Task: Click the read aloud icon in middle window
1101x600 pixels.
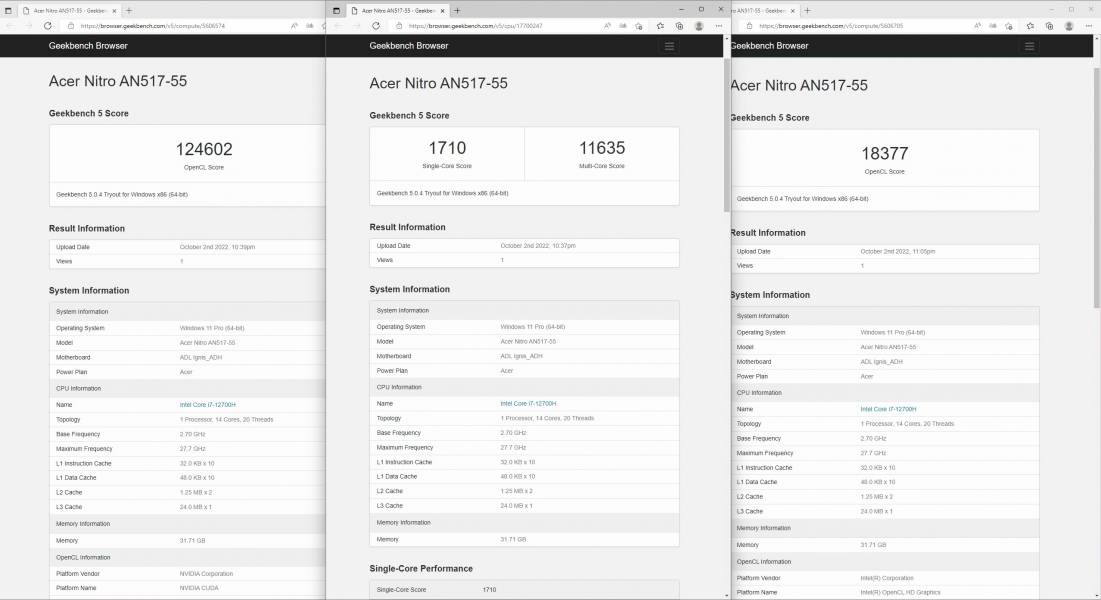Action: (x=607, y=26)
